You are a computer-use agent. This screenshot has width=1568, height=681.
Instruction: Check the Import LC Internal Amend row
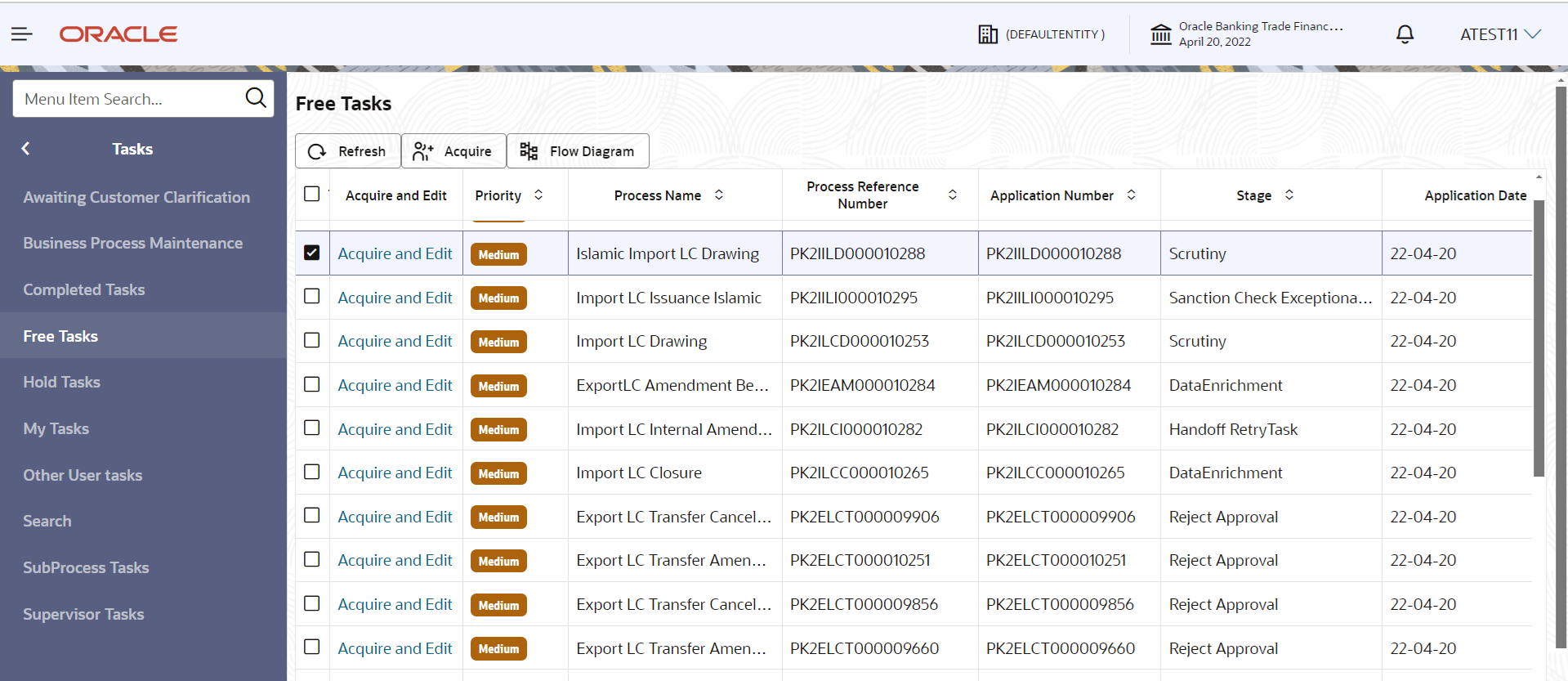click(311, 428)
